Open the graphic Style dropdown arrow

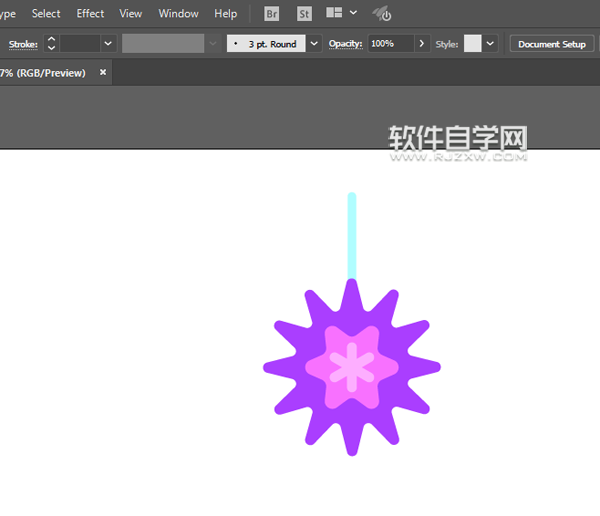[x=490, y=44]
